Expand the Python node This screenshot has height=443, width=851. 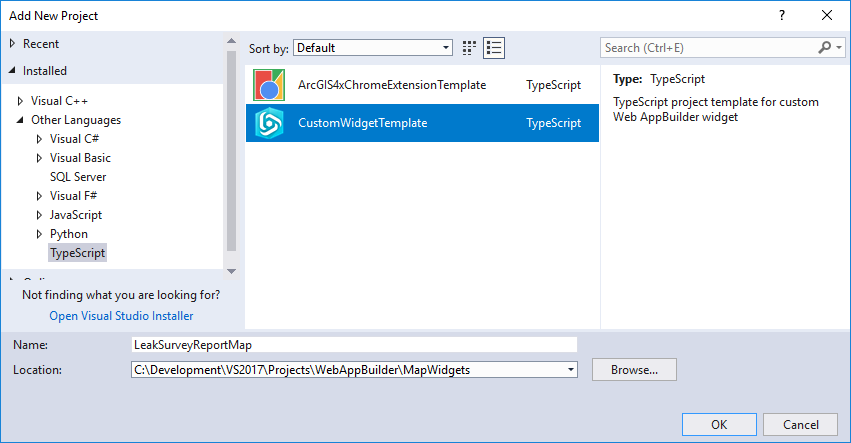[x=39, y=233]
